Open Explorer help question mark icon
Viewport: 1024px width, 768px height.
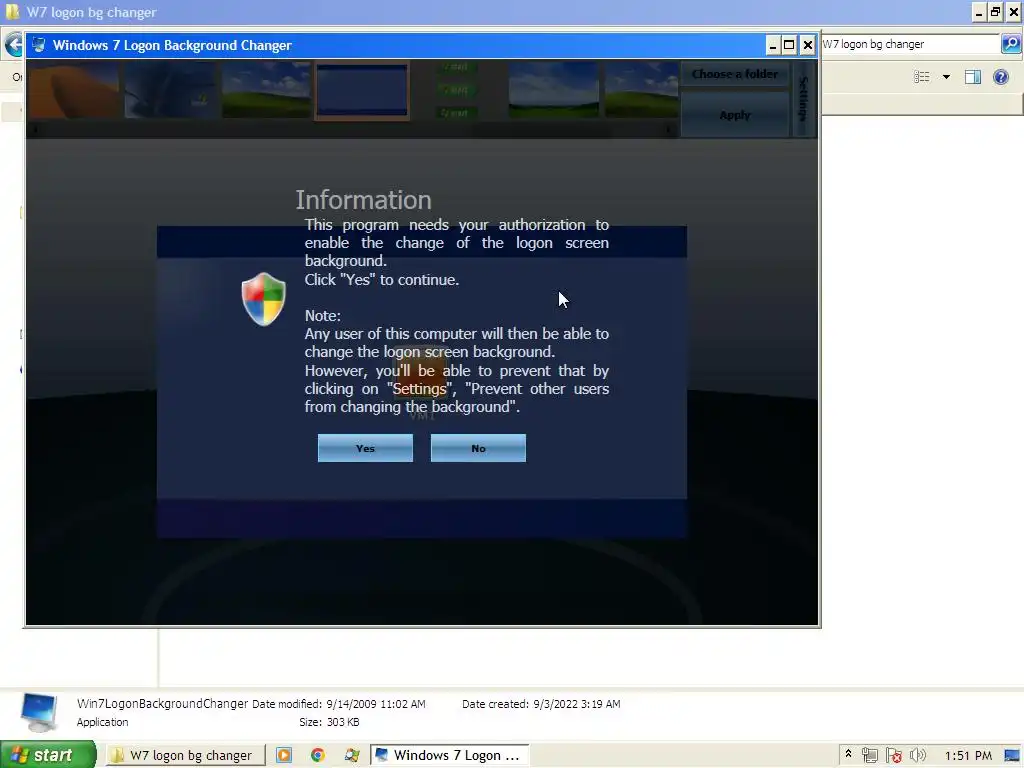point(1000,77)
